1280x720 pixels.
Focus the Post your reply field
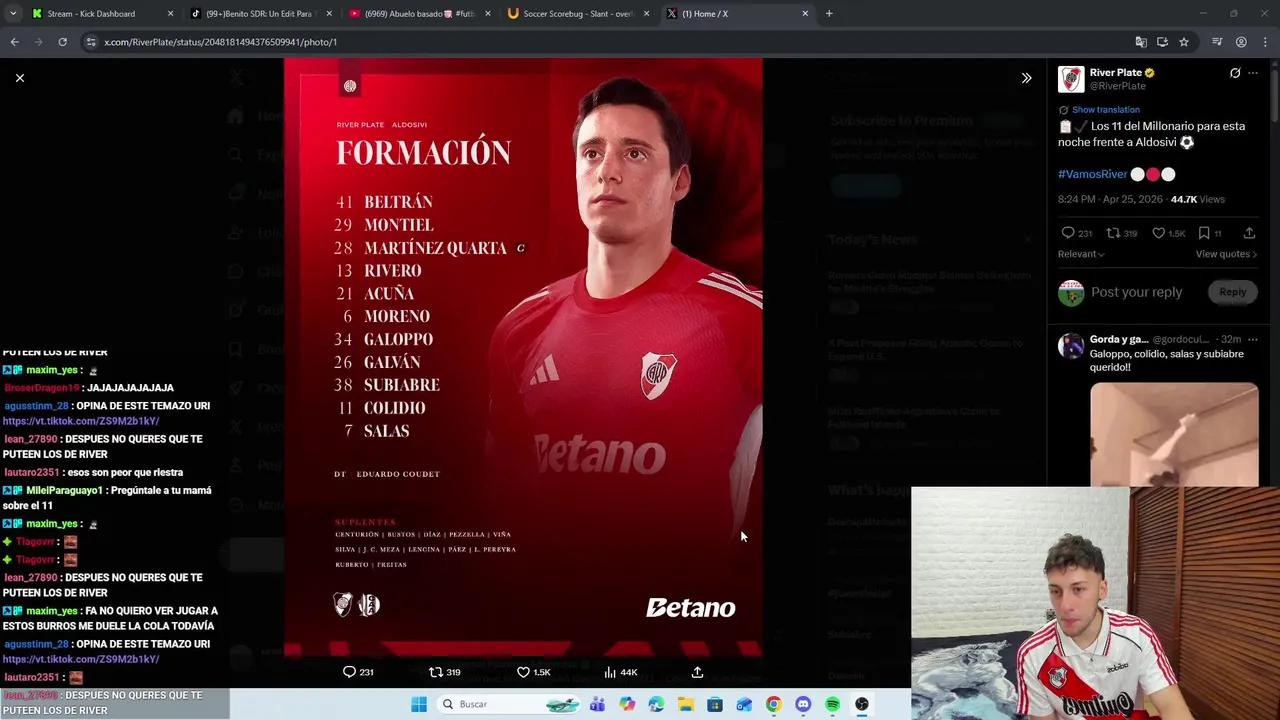(x=1136, y=292)
